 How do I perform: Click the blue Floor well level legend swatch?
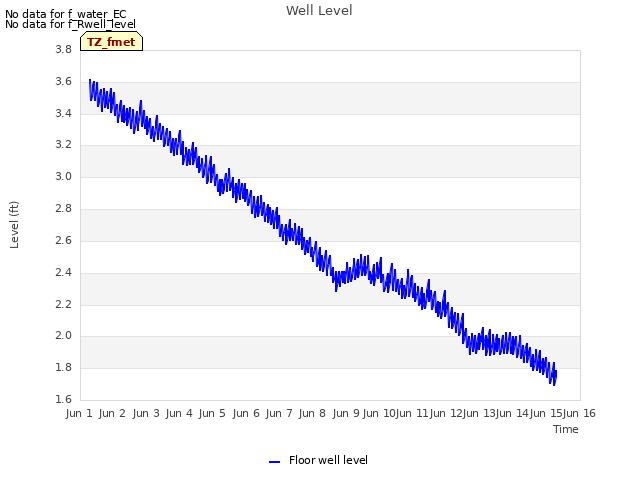(274, 462)
